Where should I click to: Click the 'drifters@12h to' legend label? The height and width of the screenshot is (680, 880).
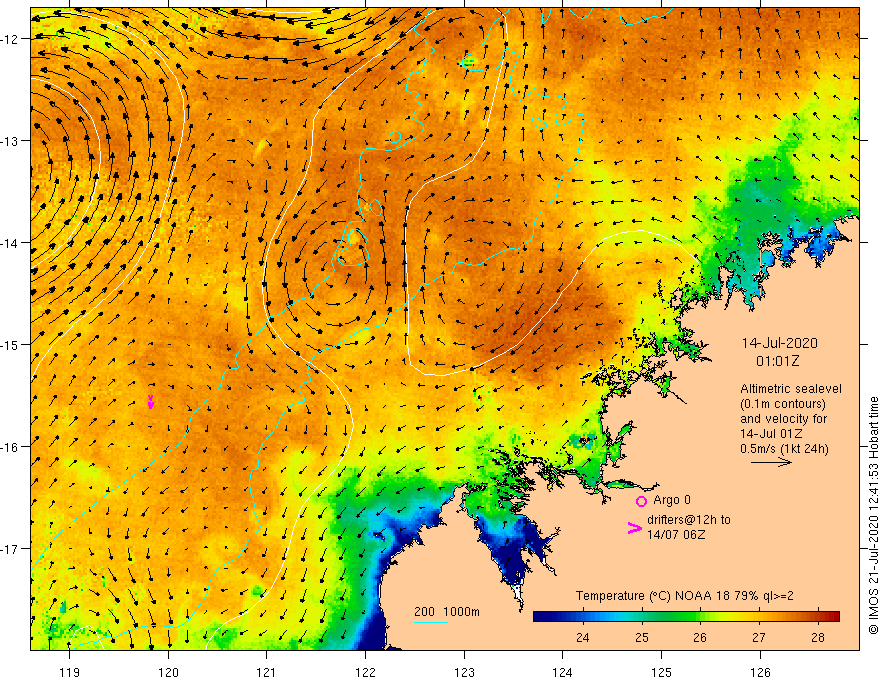point(689,520)
